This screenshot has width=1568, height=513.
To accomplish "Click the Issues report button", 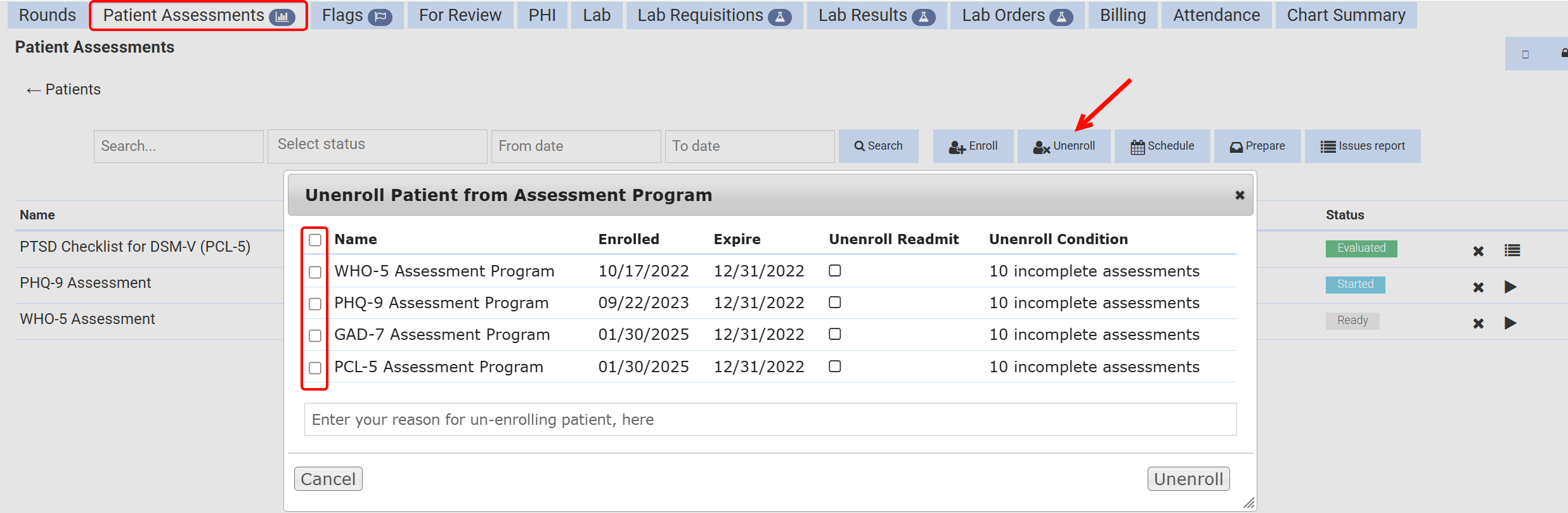I will point(1362,146).
